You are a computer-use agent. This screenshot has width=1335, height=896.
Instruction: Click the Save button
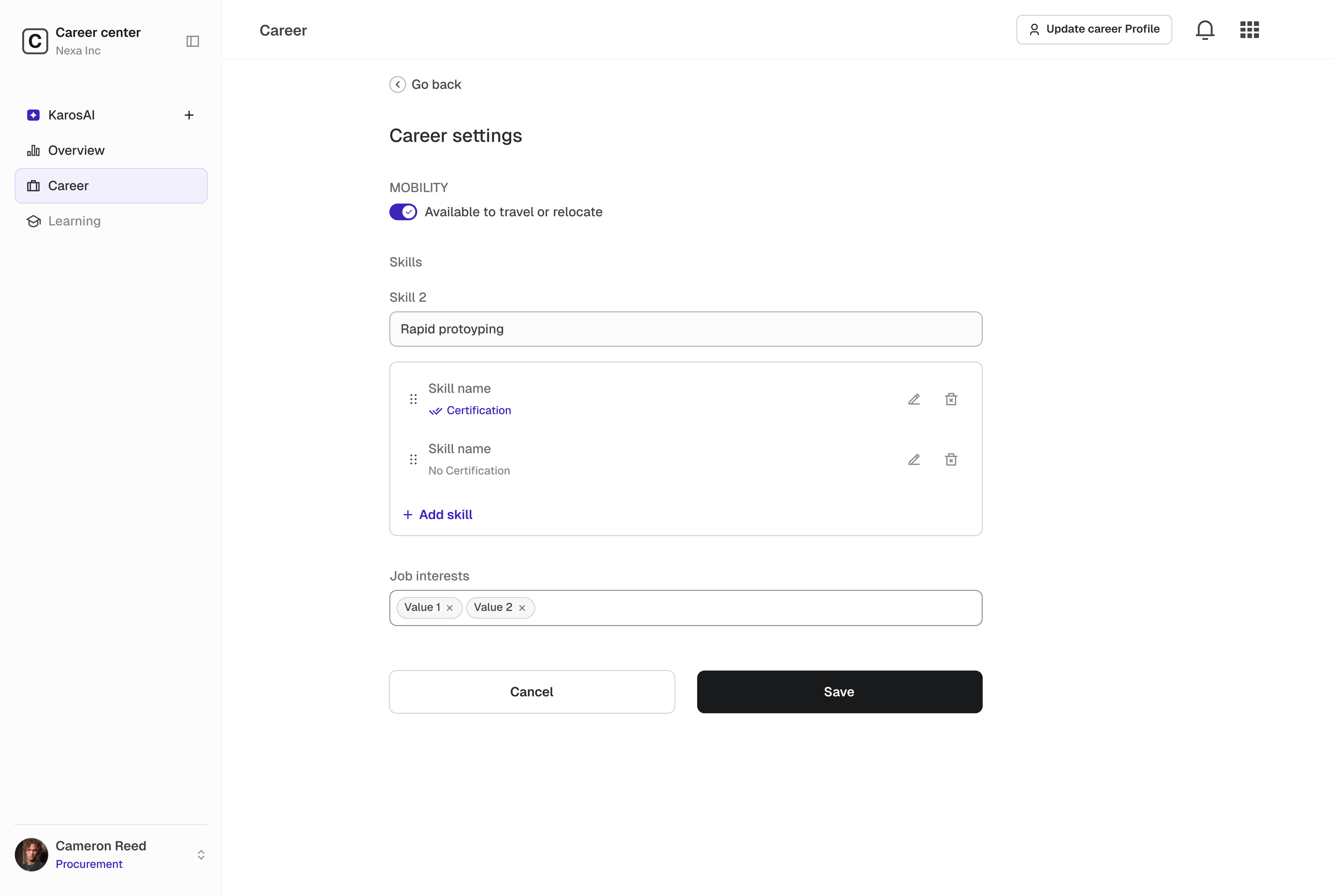click(x=839, y=691)
